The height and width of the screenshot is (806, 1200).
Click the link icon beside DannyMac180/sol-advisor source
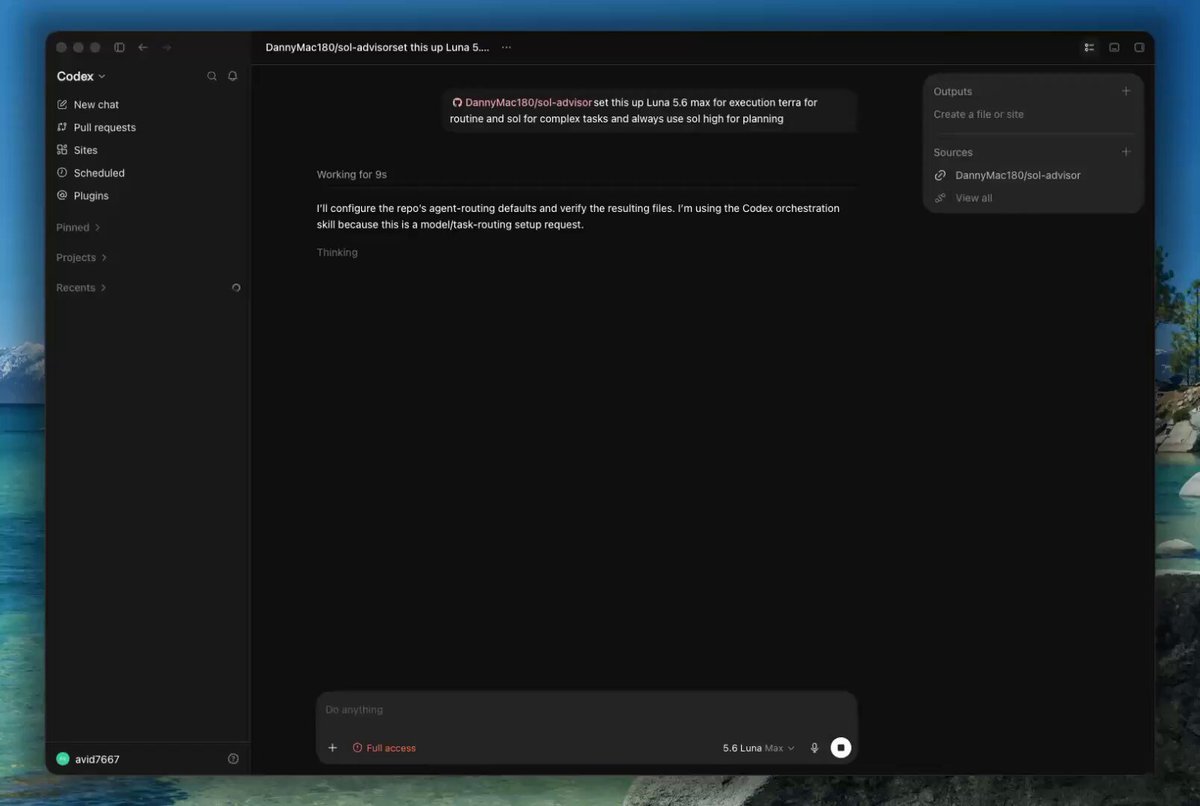tap(940, 175)
